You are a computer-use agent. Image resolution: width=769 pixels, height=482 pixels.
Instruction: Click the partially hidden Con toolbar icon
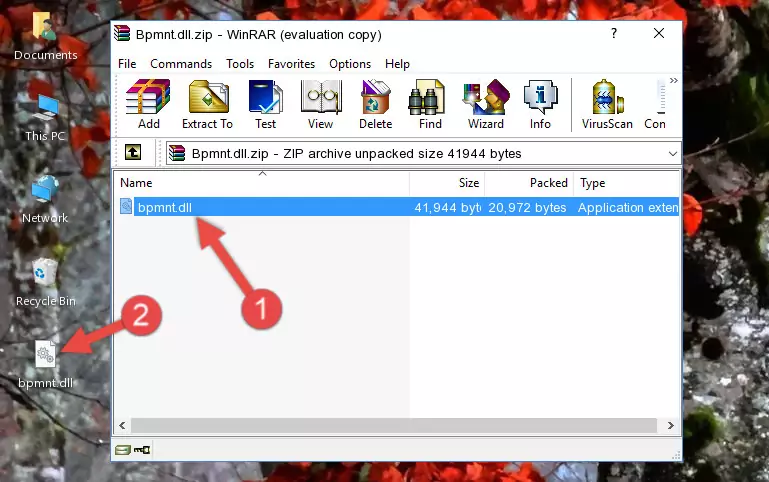pyautogui.click(x=655, y=104)
